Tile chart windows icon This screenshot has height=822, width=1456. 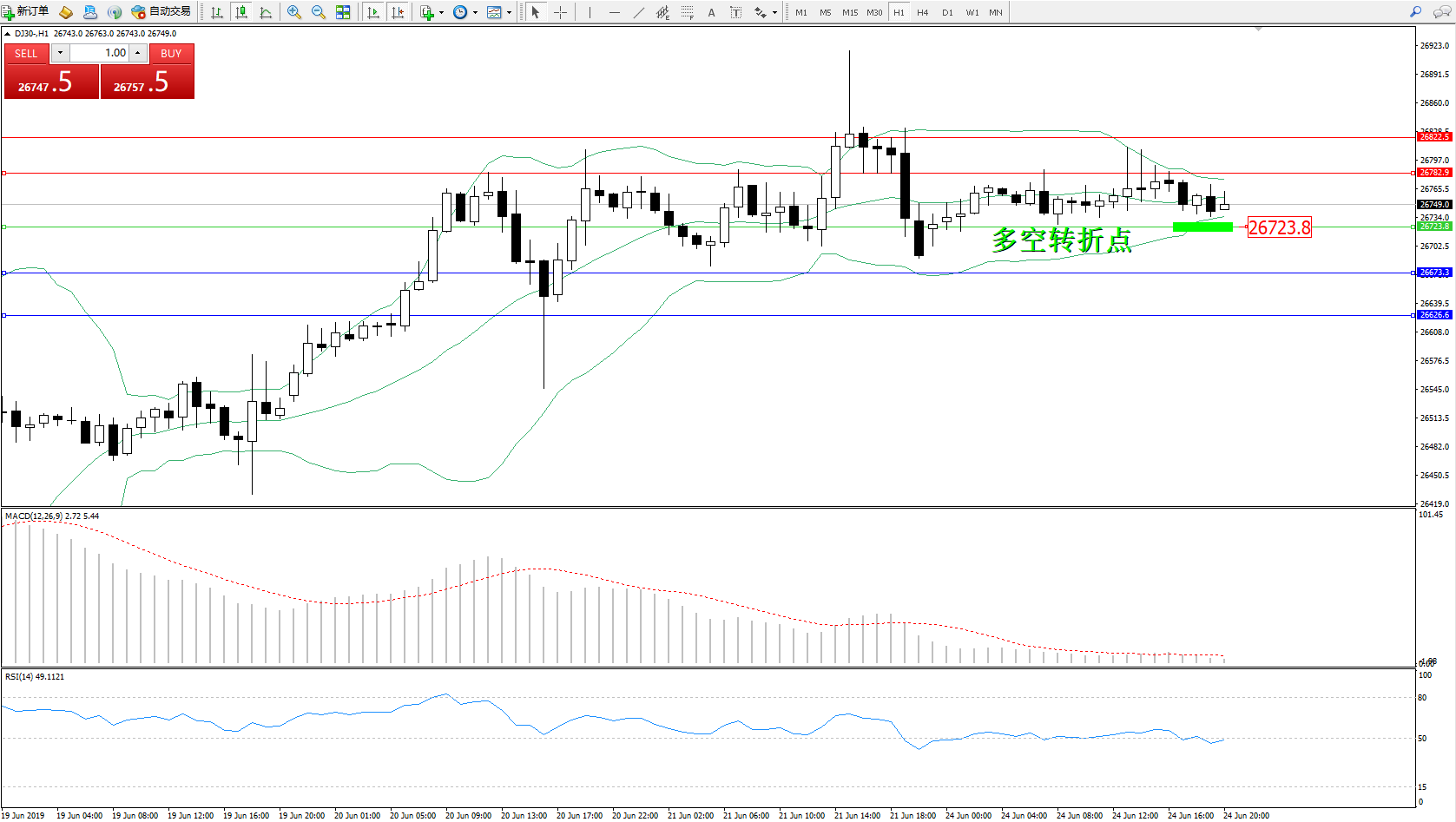(x=343, y=12)
